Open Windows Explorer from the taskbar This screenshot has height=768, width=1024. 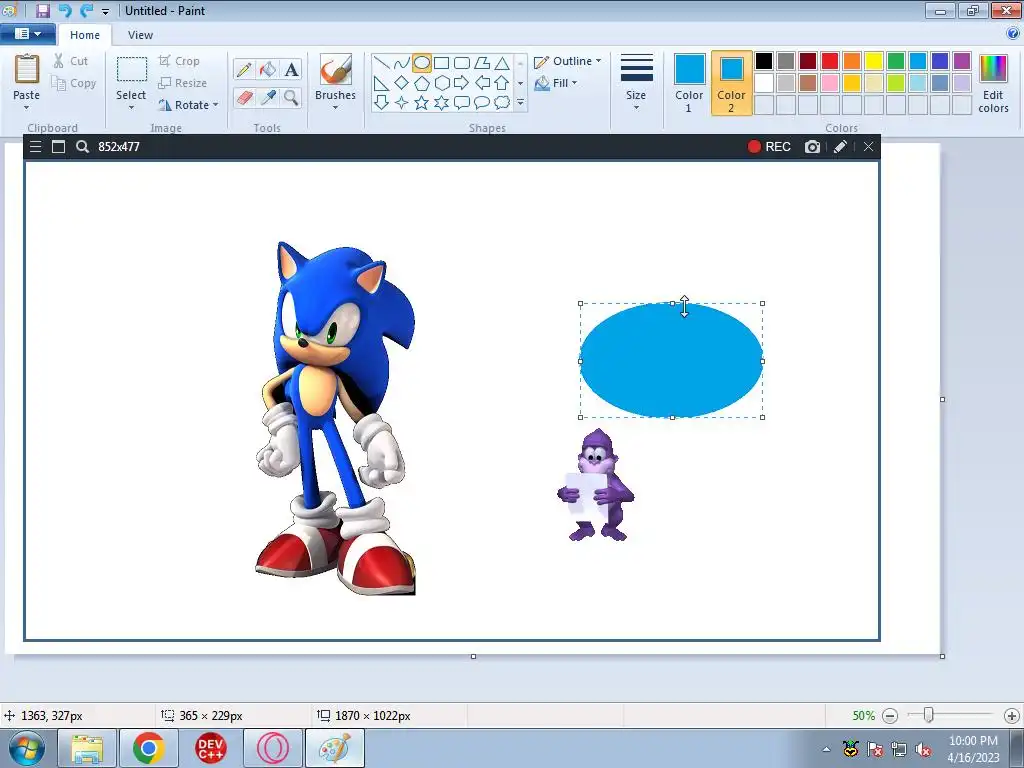[x=87, y=748]
